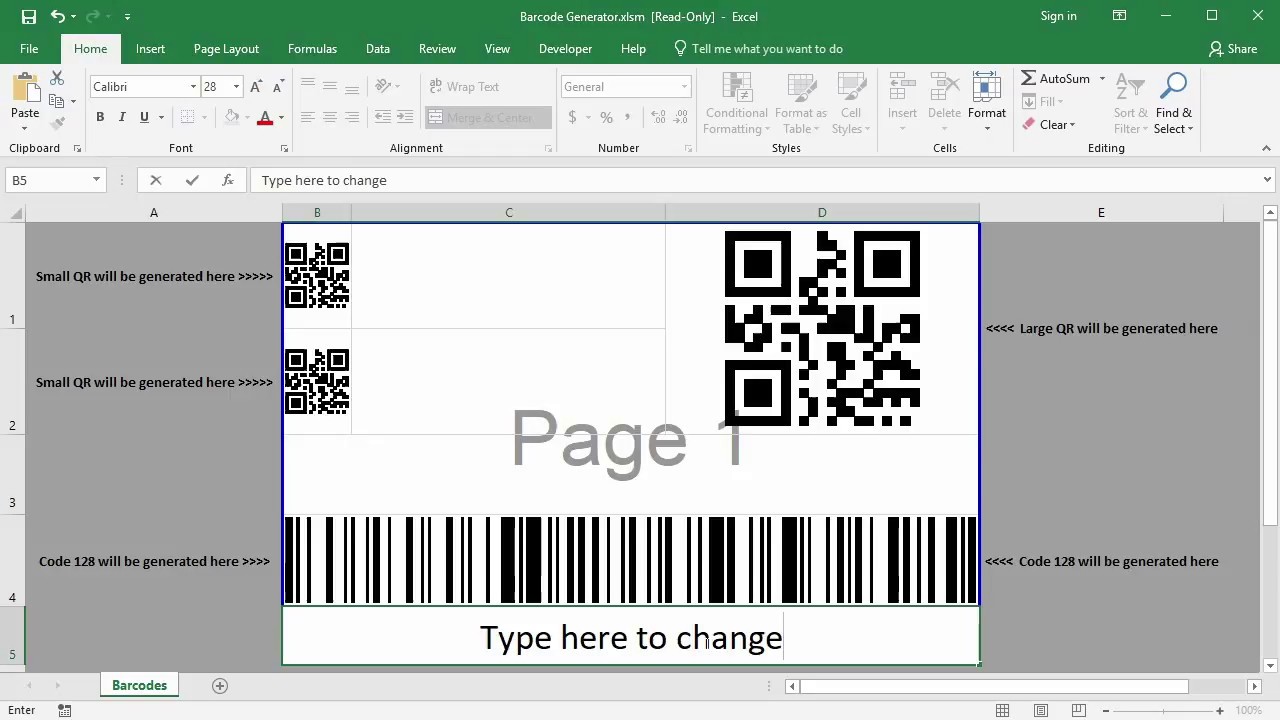This screenshot has width=1280, height=720.
Task: Toggle left text alignment
Action: coord(307,117)
